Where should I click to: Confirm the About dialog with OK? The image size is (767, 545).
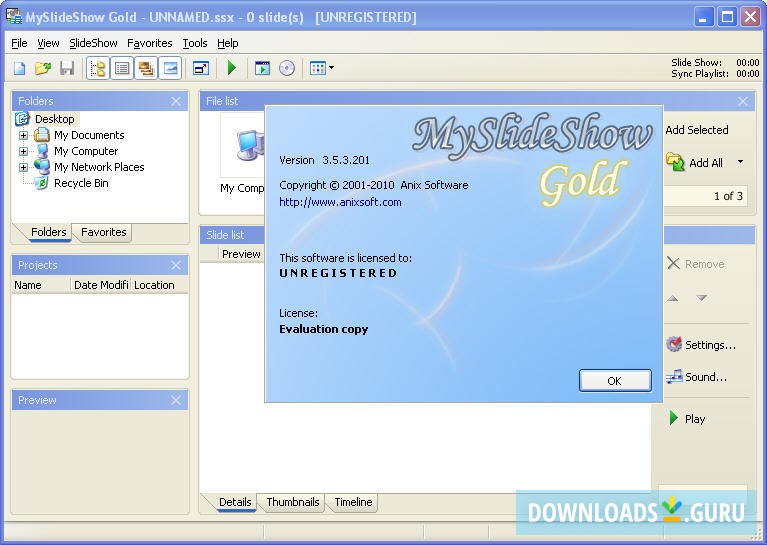(x=615, y=381)
